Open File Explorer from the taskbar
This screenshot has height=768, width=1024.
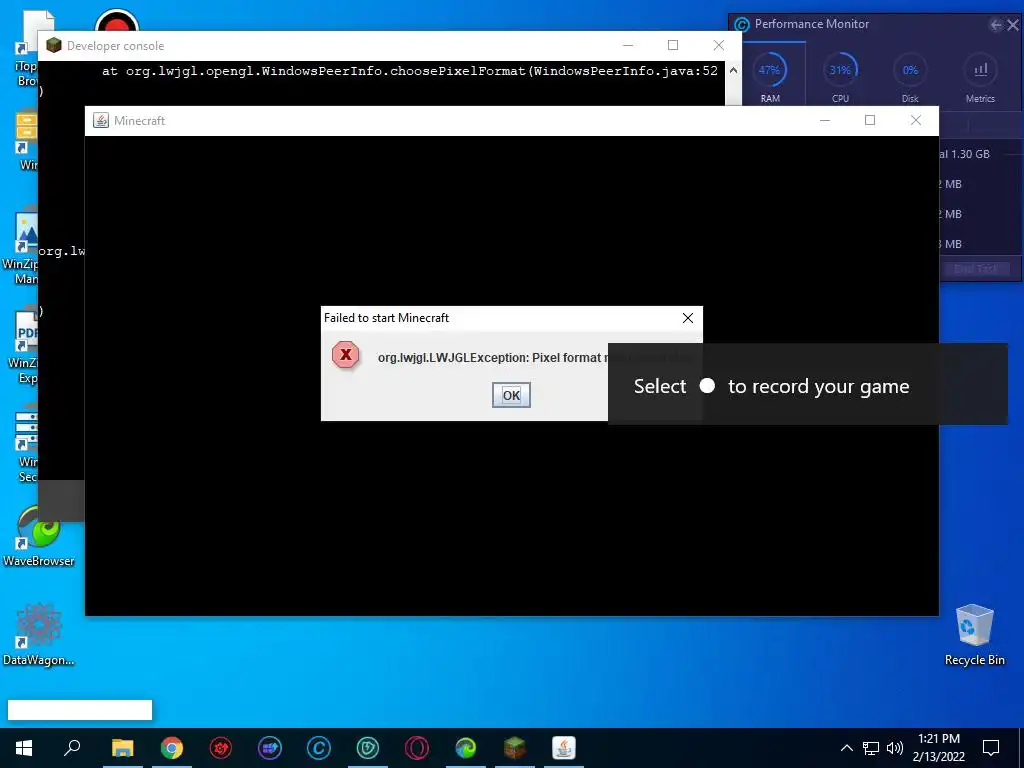pyautogui.click(x=122, y=748)
